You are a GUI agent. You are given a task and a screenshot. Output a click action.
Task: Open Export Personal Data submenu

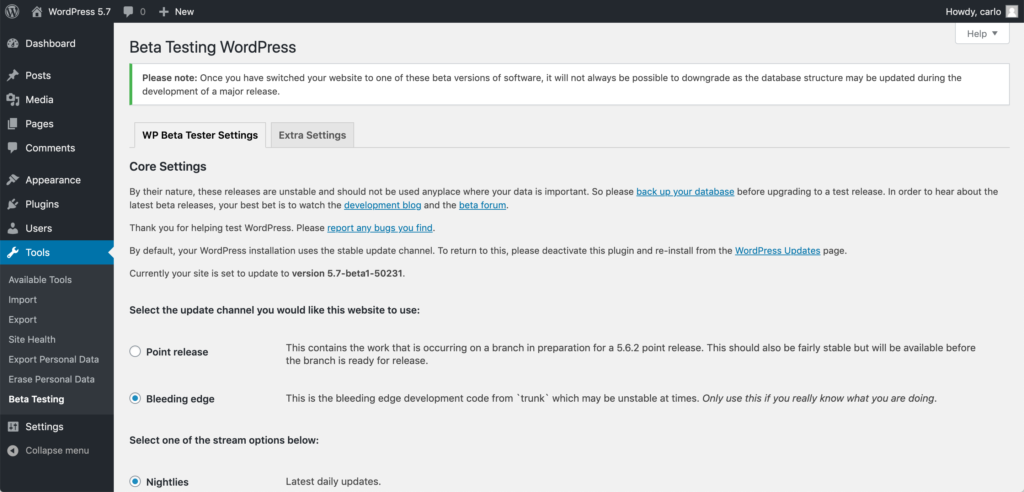click(54, 359)
